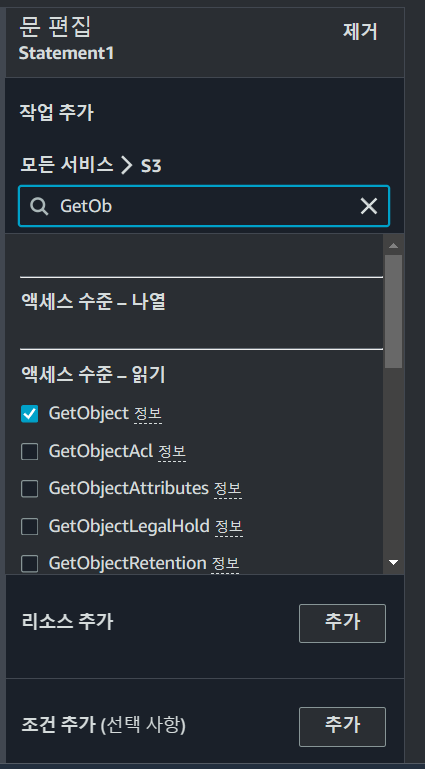425x769 pixels.
Task: Click the scroll up arrow in actions list
Action: point(393,245)
